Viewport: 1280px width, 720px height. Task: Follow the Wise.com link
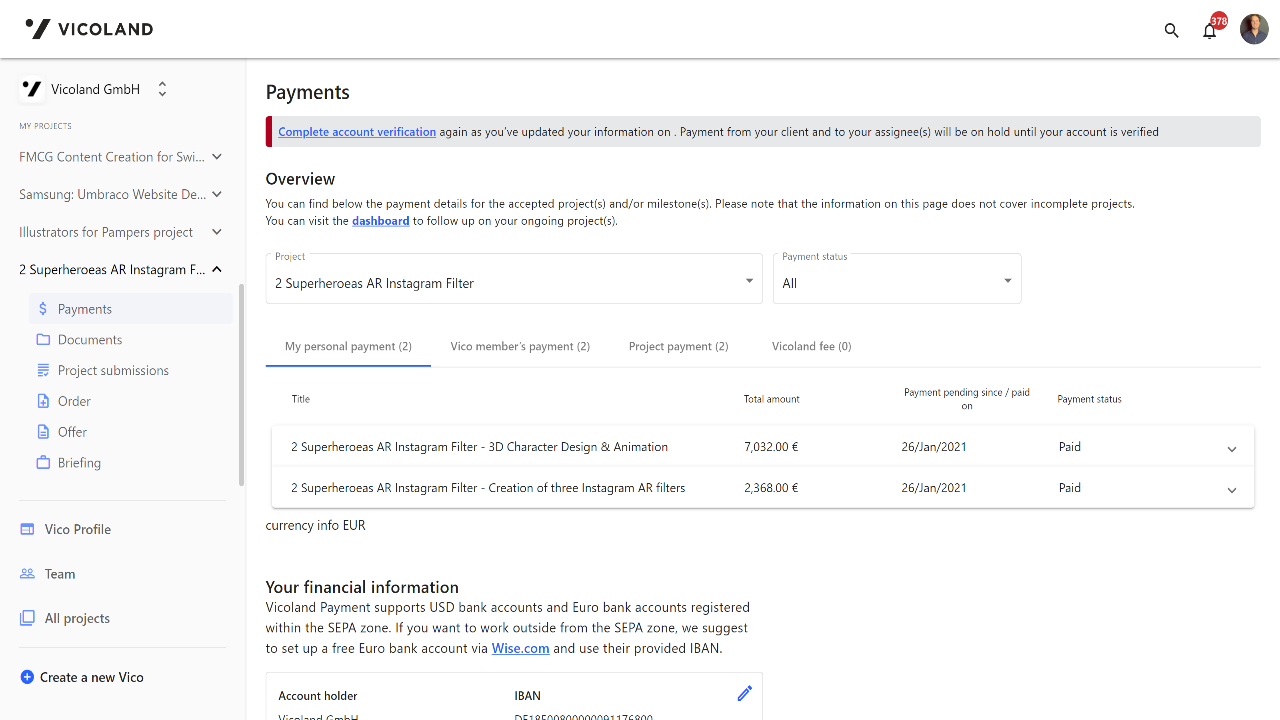(x=520, y=648)
